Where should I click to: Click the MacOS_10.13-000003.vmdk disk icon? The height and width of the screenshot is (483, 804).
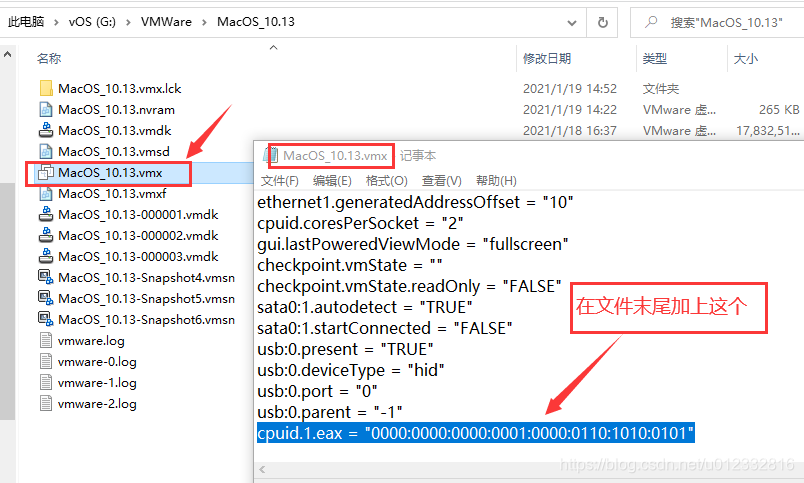pos(46,256)
